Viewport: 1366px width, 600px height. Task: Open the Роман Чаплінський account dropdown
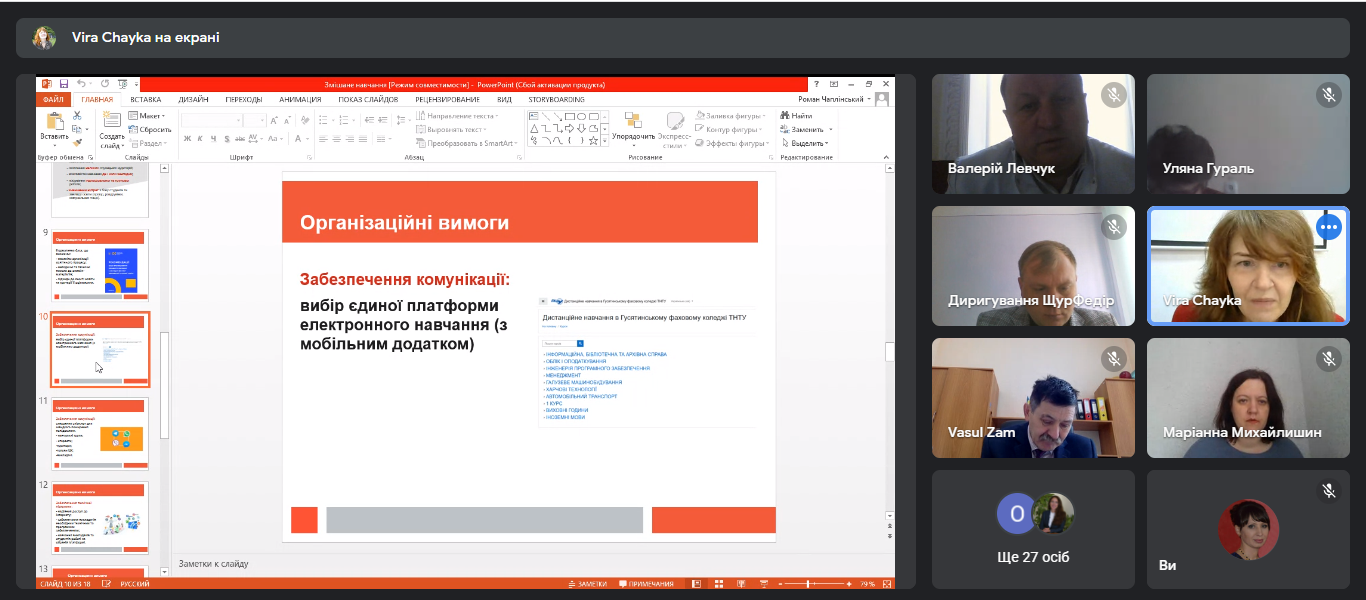coord(836,99)
